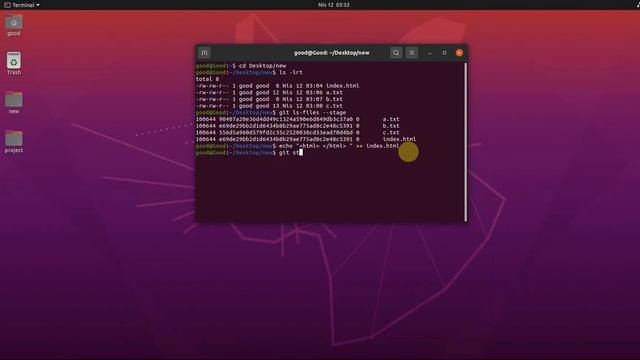Open the clock and calendar in top bar
This screenshot has width=640, height=360.
click(x=333, y=5)
